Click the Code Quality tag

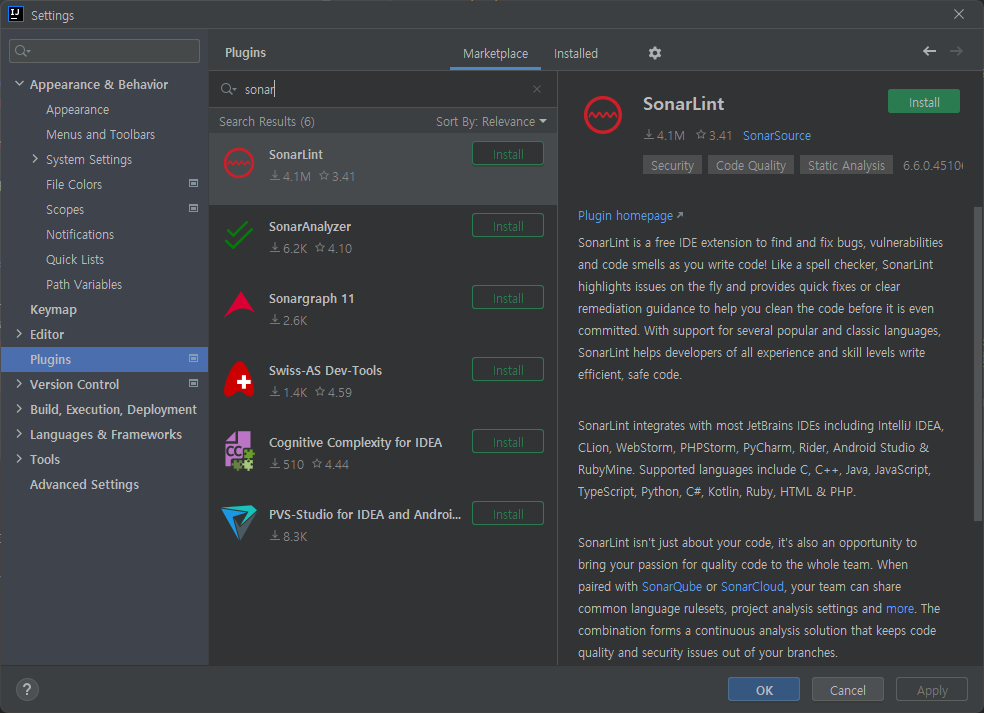(x=751, y=166)
